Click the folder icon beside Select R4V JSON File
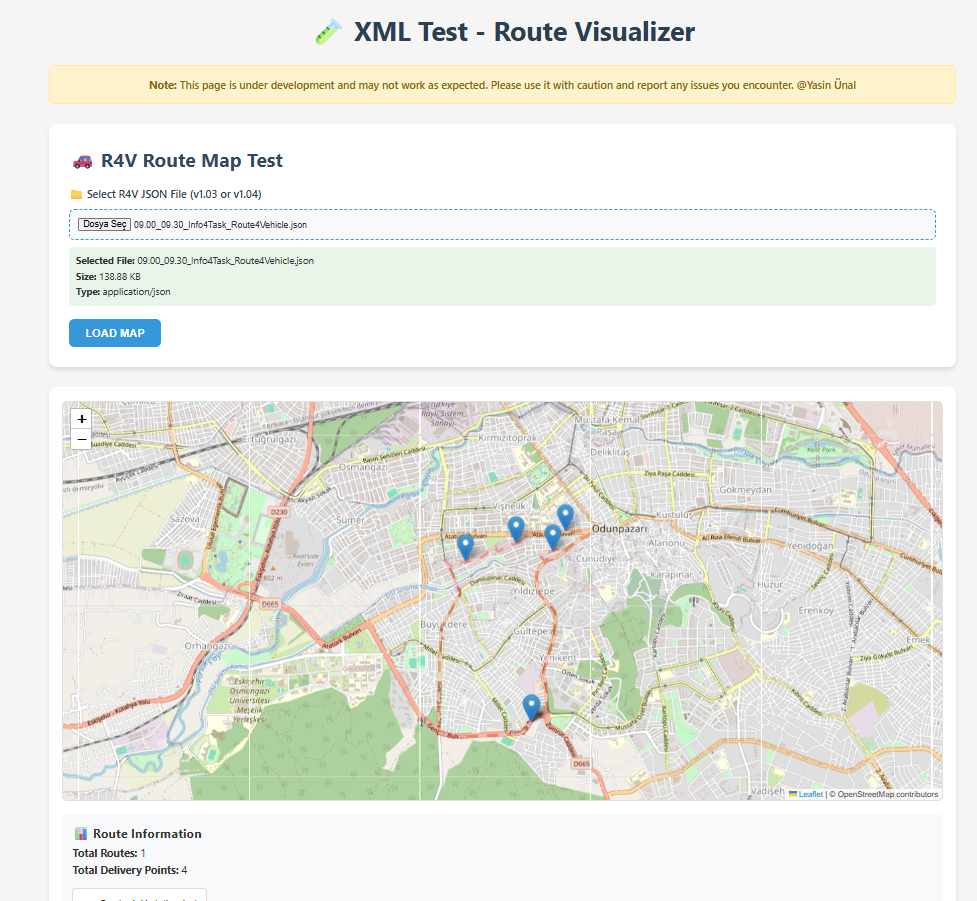Image resolution: width=977 pixels, height=901 pixels. [77, 194]
